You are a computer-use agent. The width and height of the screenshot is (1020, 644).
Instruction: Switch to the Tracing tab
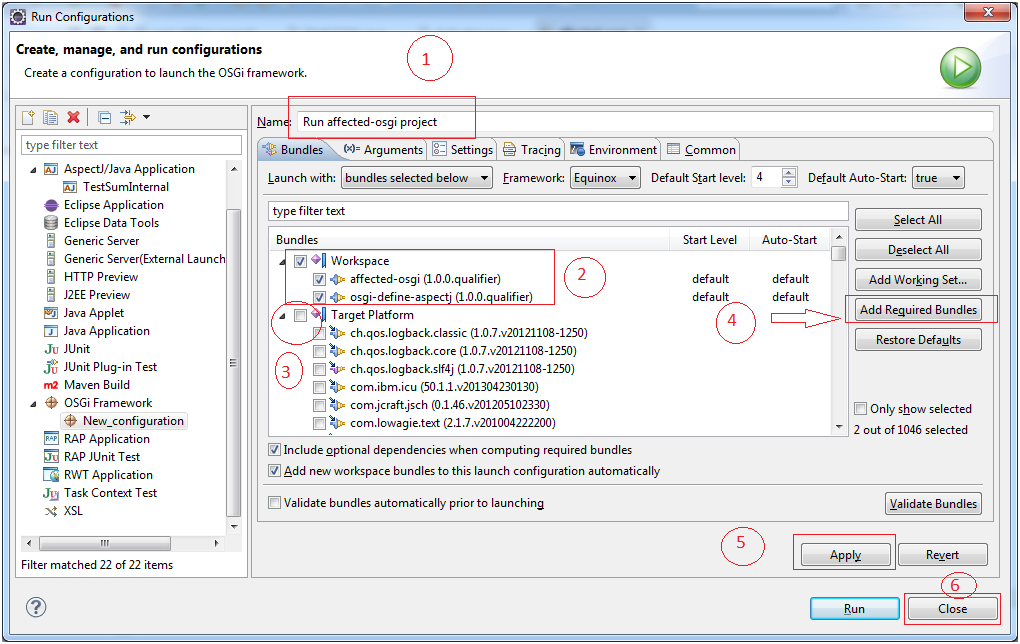point(531,150)
